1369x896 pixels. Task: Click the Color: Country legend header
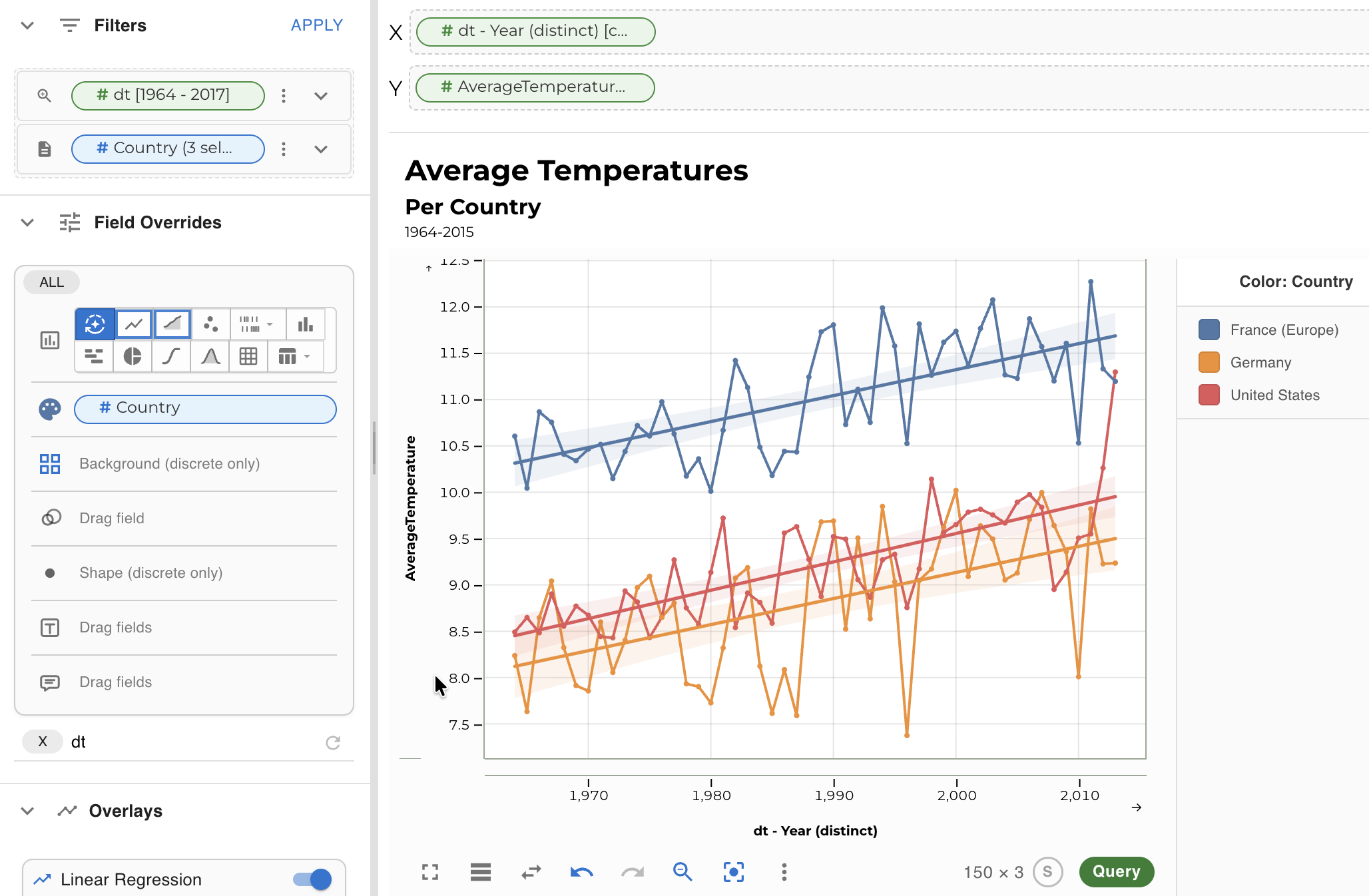tap(1296, 282)
